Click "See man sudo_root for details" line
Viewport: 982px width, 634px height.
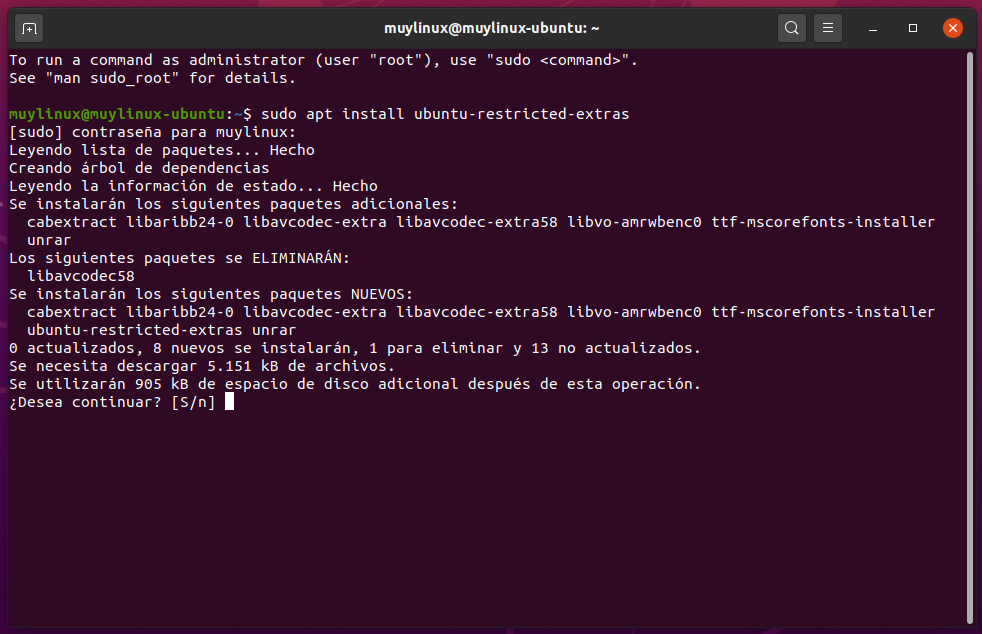tap(152, 78)
